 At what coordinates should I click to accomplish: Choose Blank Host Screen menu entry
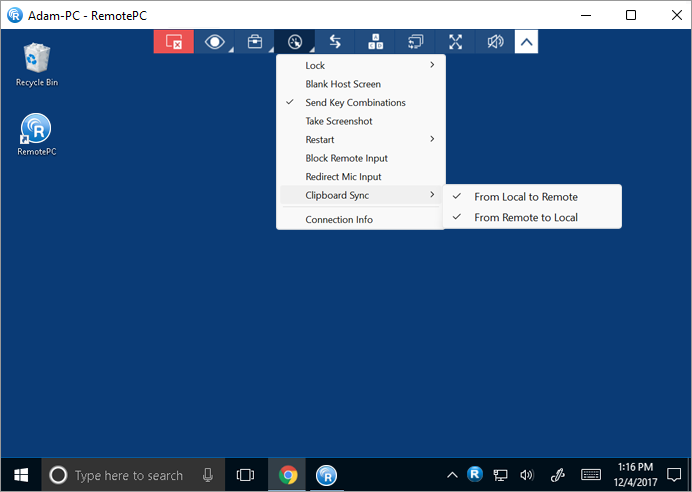[x=342, y=84]
